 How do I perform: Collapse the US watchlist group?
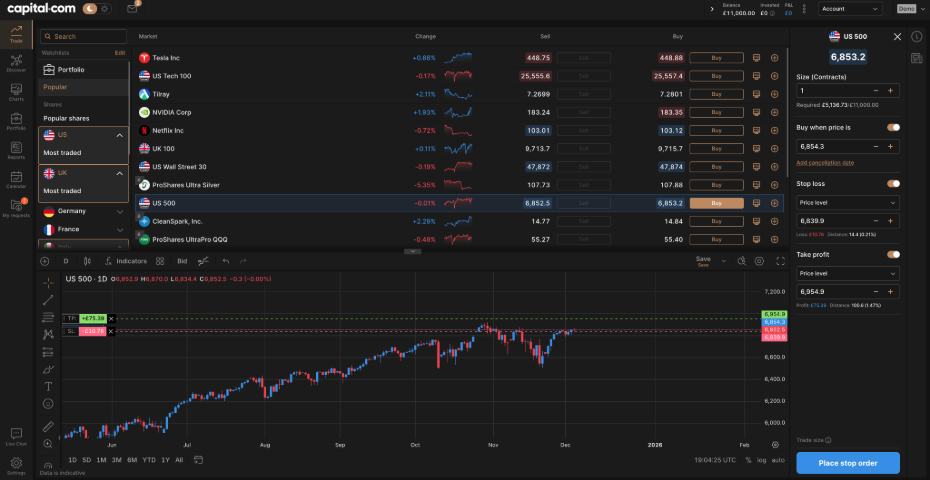click(x=119, y=135)
